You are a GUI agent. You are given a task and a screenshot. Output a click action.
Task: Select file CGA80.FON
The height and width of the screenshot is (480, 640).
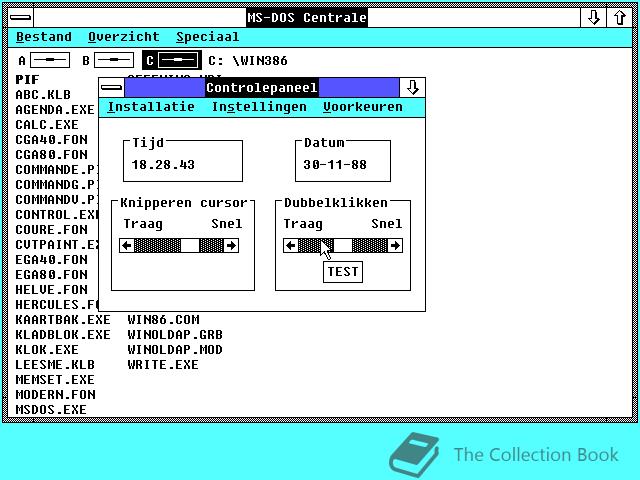pyautogui.click(x=51, y=155)
